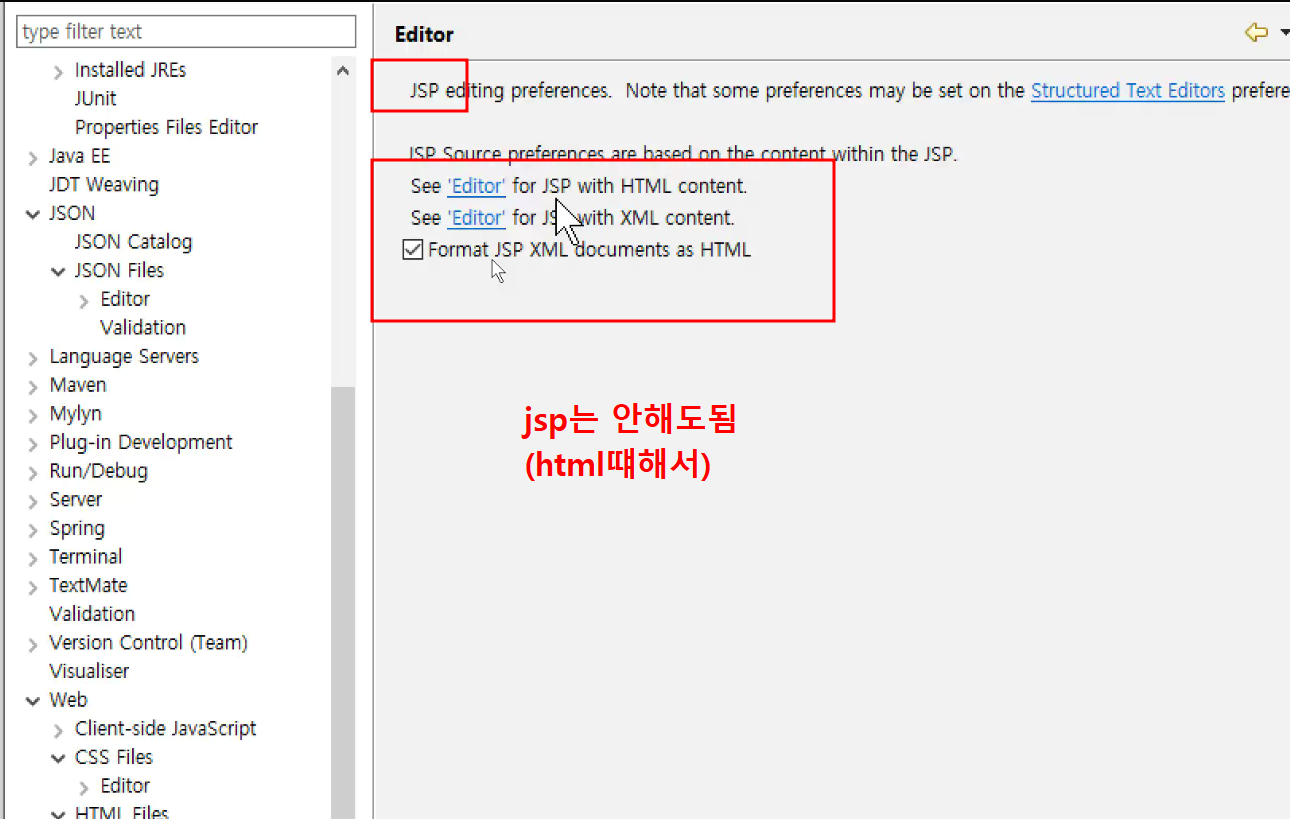The width and height of the screenshot is (1290, 819).
Task: Select the TextMate label
Action: [88, 586]
